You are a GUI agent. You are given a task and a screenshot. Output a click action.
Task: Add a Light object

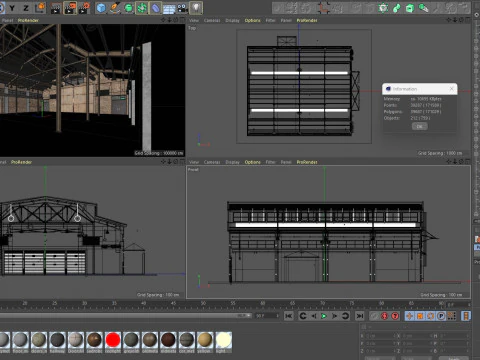[196, 8]
